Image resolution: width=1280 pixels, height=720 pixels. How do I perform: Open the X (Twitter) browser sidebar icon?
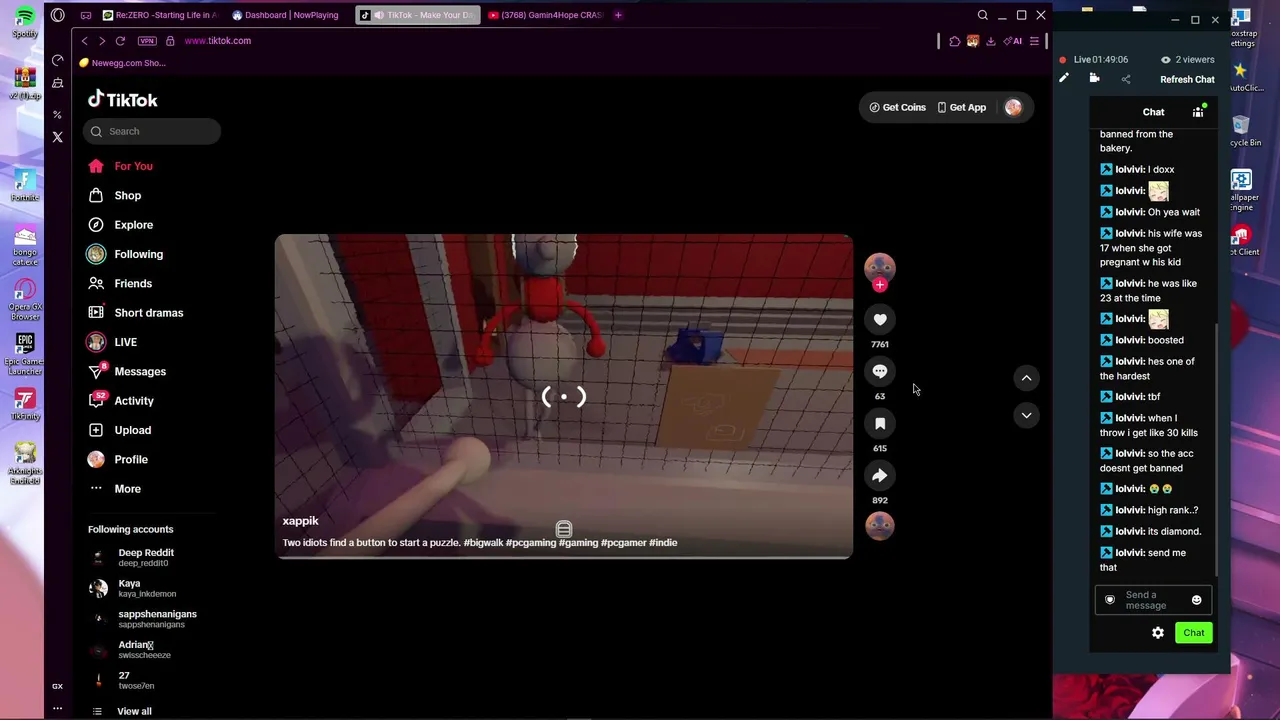tap(57, 137)
